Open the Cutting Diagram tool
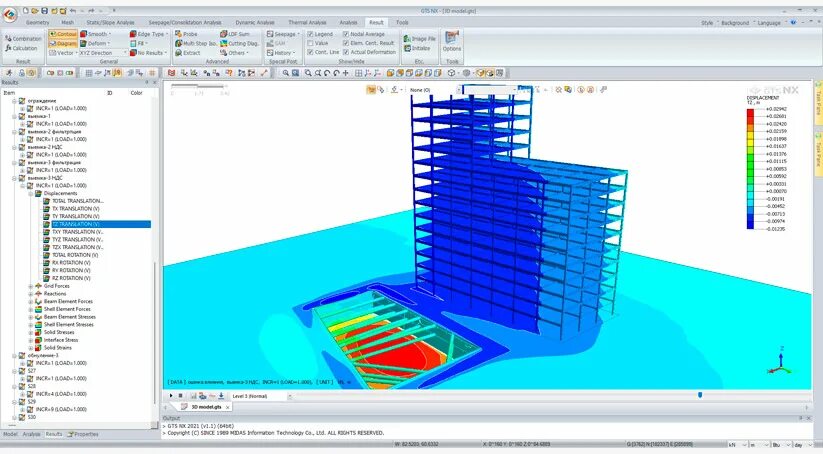823x454 pixels. pos(239,44)
